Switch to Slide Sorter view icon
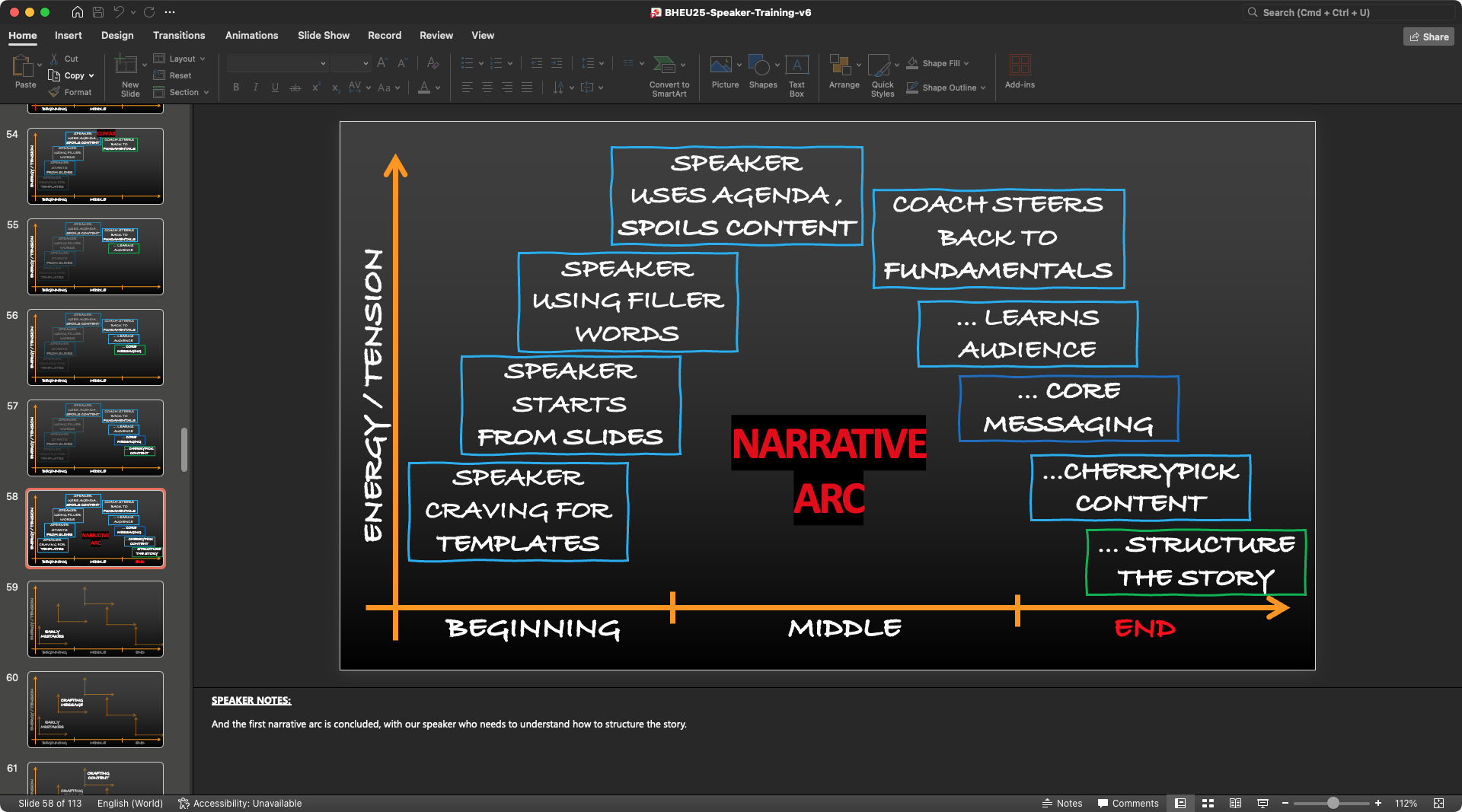Image resolution: width=1462 pixels, height=812 pixels. (x=1208, y=804)
